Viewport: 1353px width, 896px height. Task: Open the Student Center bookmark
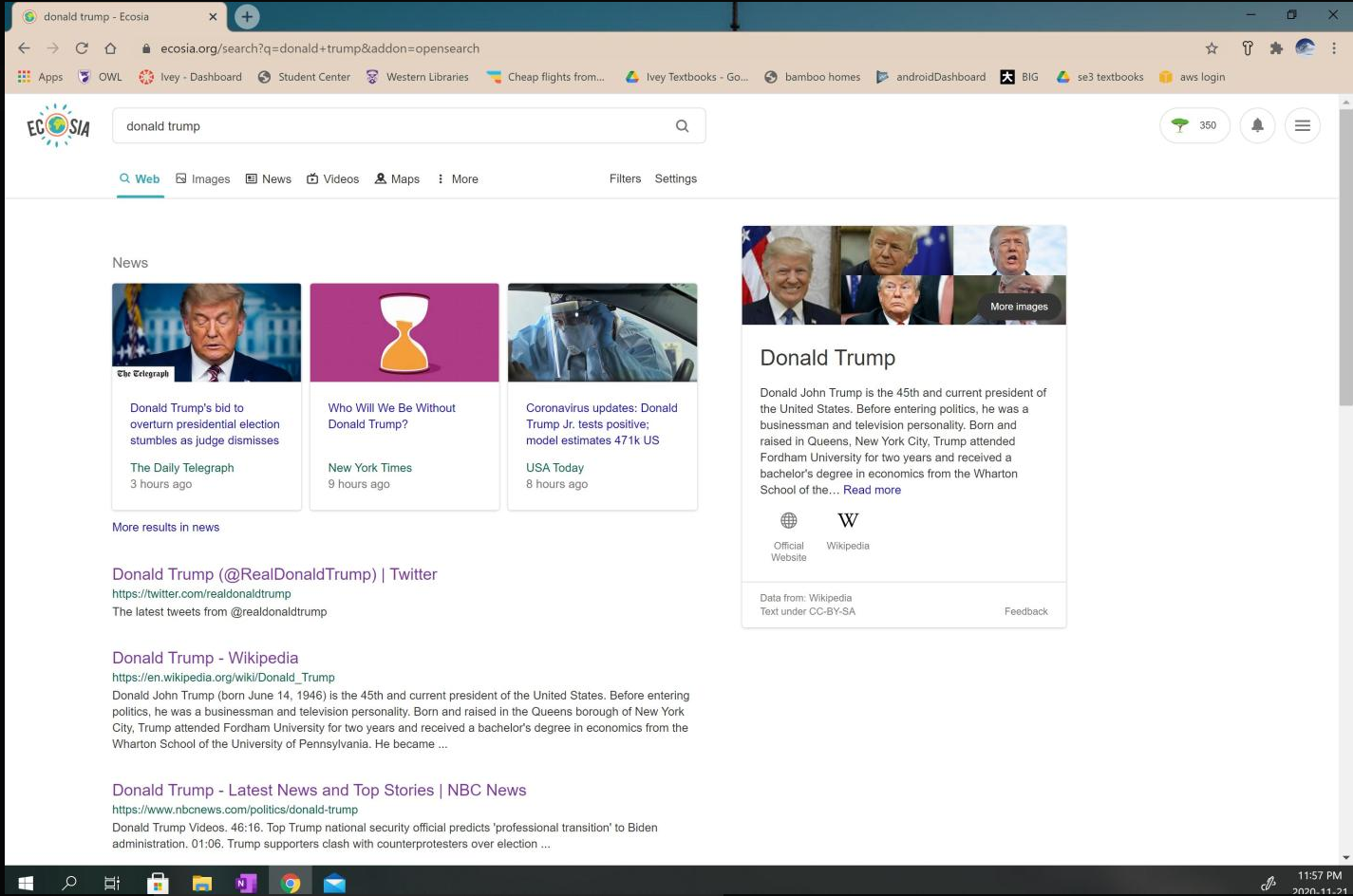pos(304,77)
